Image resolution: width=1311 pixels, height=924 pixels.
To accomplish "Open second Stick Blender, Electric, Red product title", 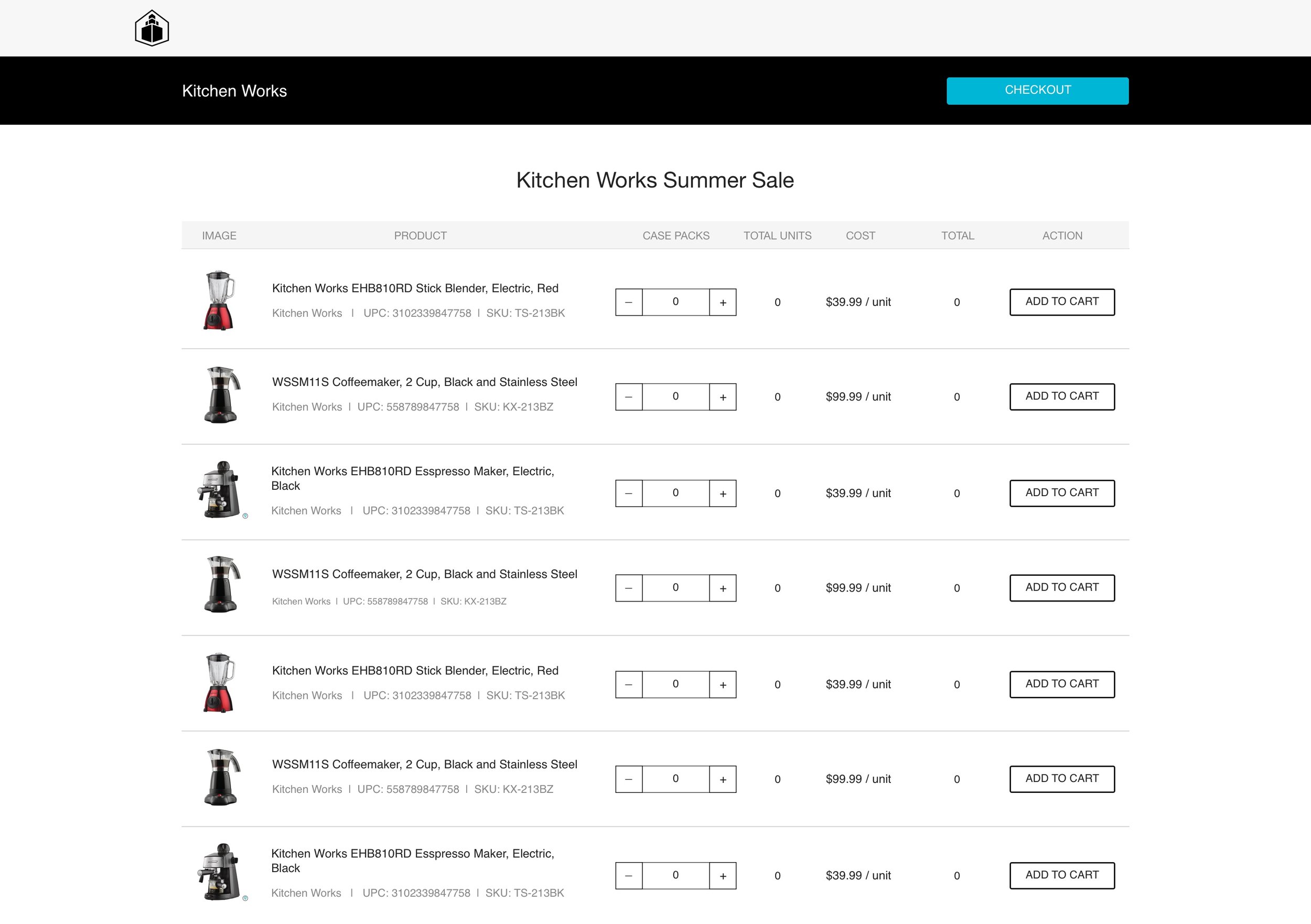I will pos(415,670).
